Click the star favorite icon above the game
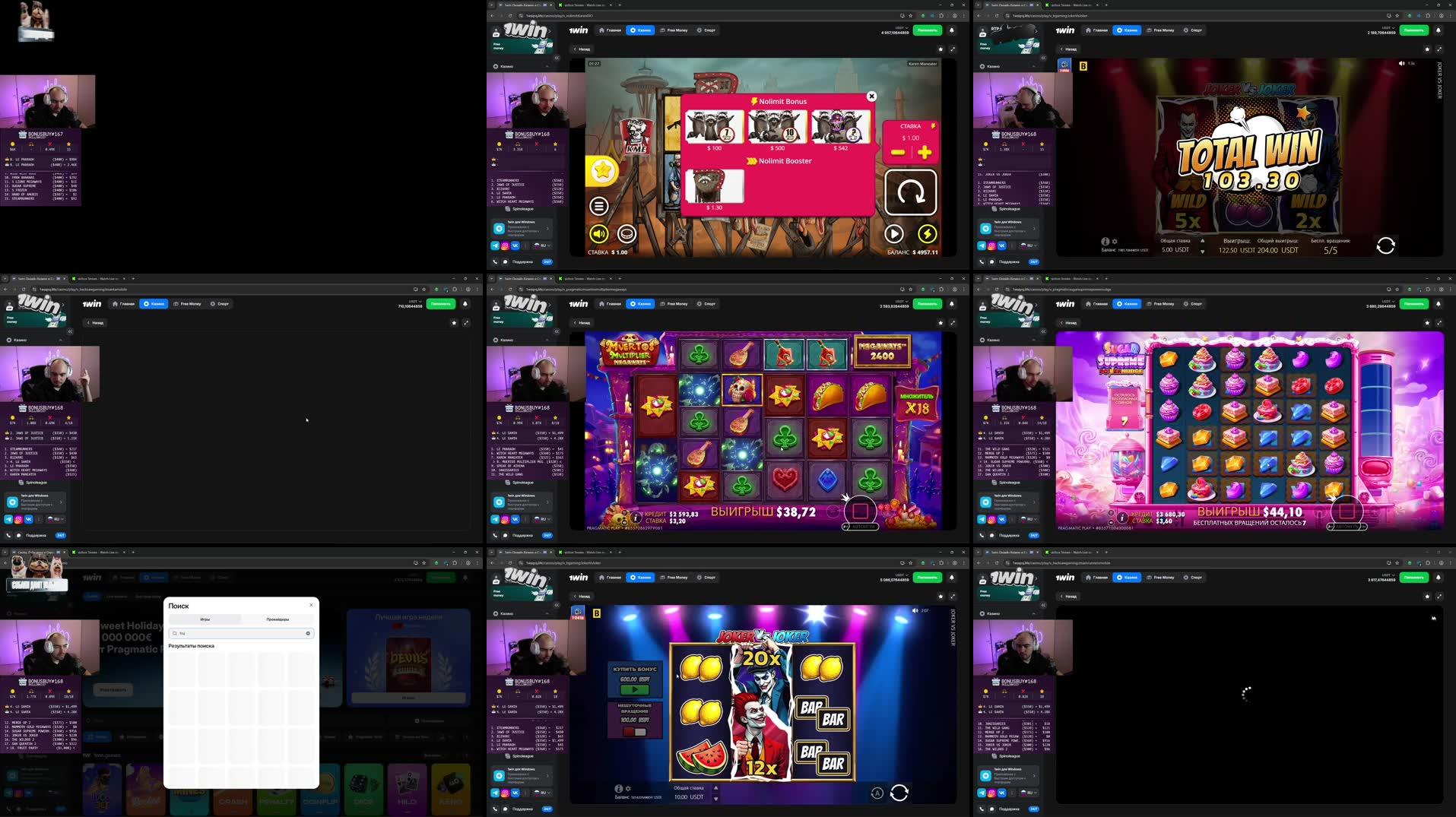1456x817 pixels. tap(940, 49)
